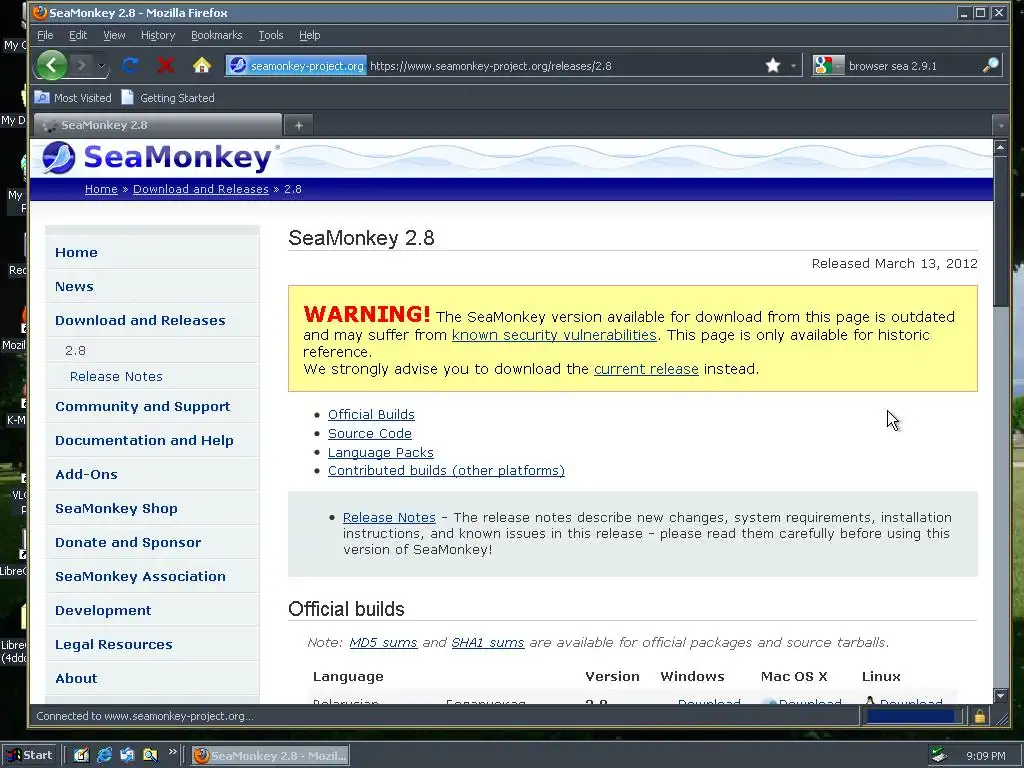This screenshot has height=768, width=1024.
Task: Select the SeaMonkey 2.8 tab
Action: (157, 125)
